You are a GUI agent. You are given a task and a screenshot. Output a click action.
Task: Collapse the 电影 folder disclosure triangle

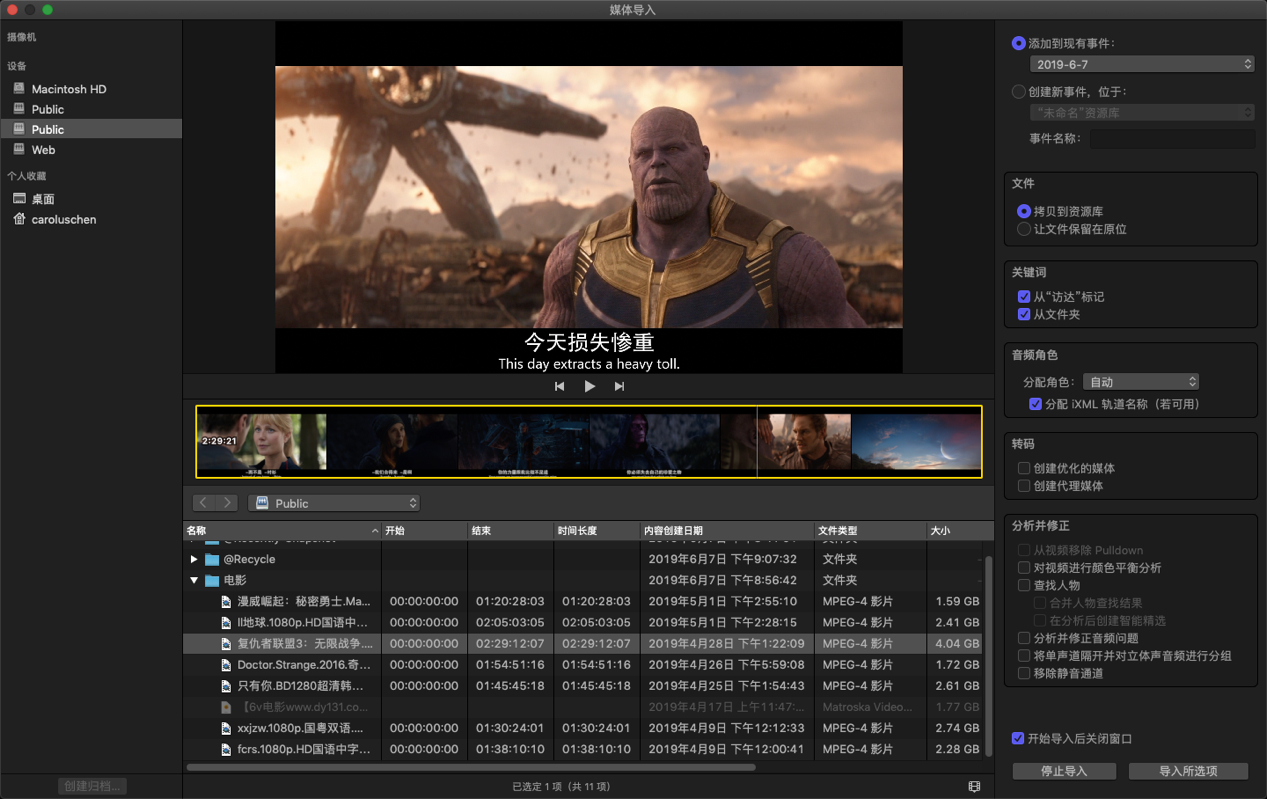[194, 580]
